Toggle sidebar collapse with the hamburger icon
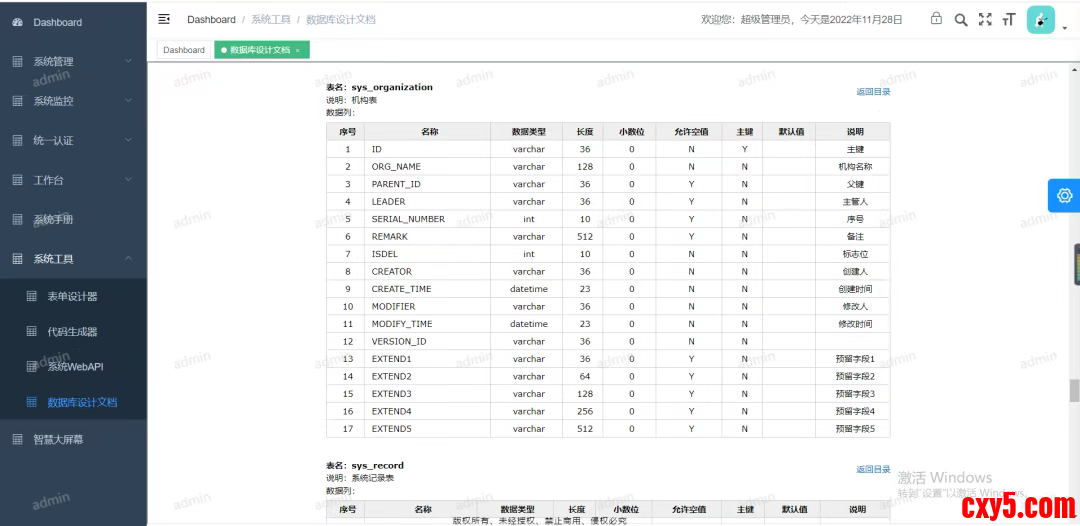Image resolution: width=1080 pixels, height=526 pixels. (164, 19)
